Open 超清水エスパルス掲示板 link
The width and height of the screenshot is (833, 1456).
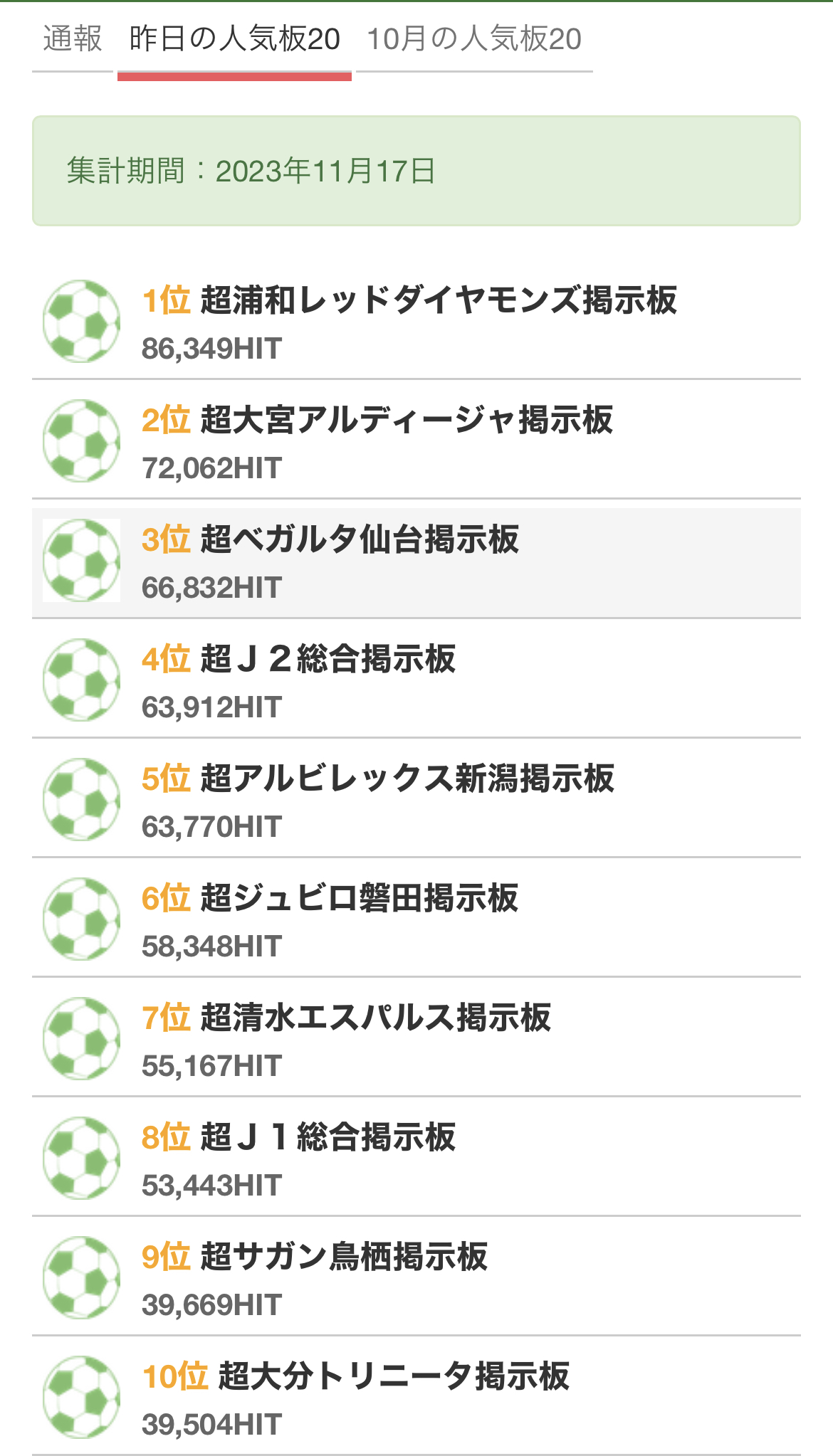pos(375,1018)
